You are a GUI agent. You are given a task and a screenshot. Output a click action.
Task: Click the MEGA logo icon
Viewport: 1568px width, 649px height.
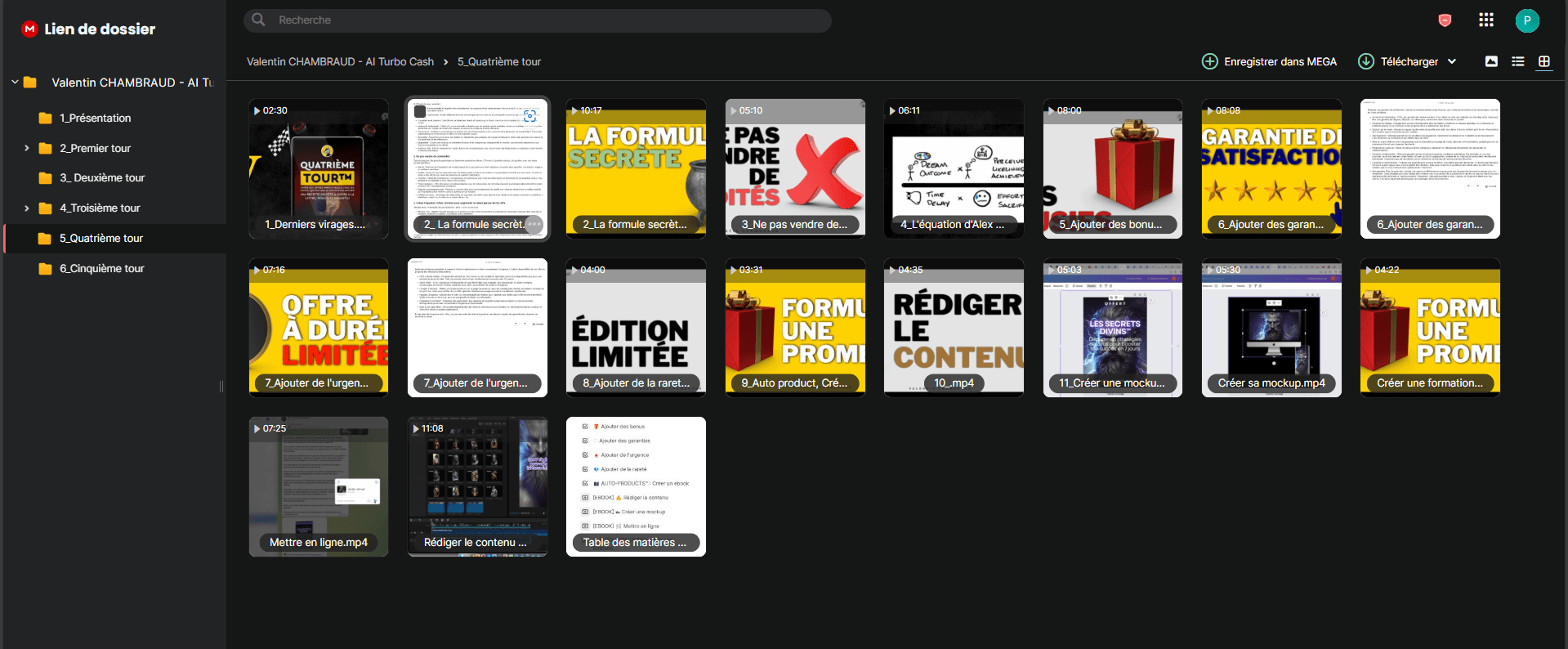pos(30,29)
